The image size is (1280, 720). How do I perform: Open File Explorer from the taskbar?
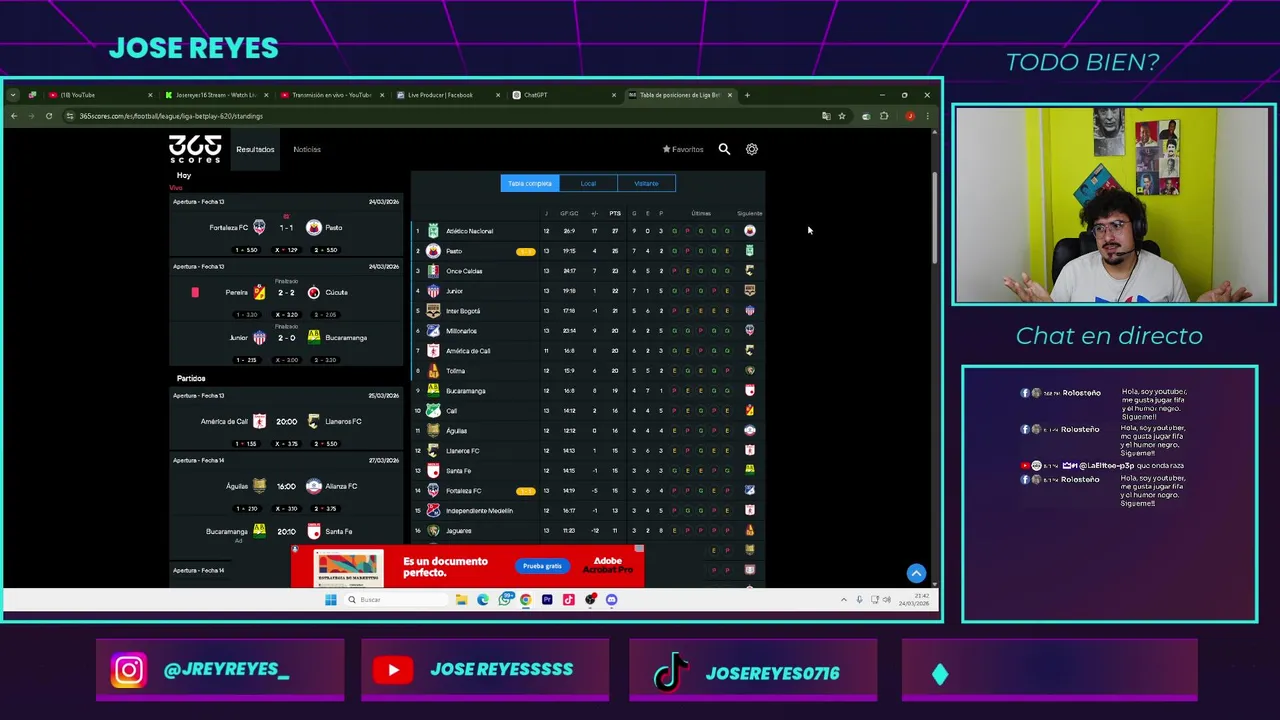(x=461, y=600)
